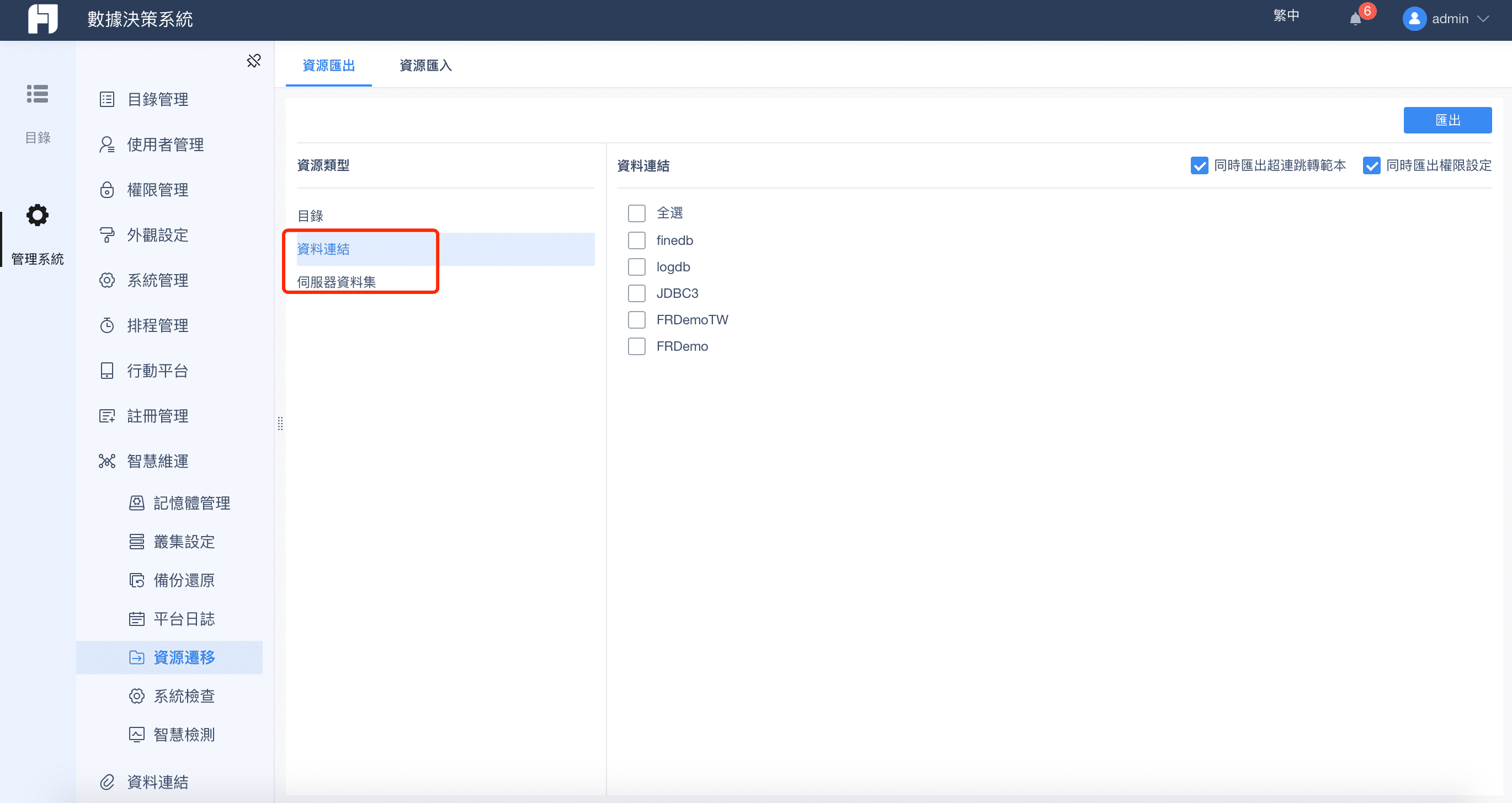Check the JDBC3 checkbox
Screen dimensions: 1512x803
pyautogui.click(x=636, y=293)
